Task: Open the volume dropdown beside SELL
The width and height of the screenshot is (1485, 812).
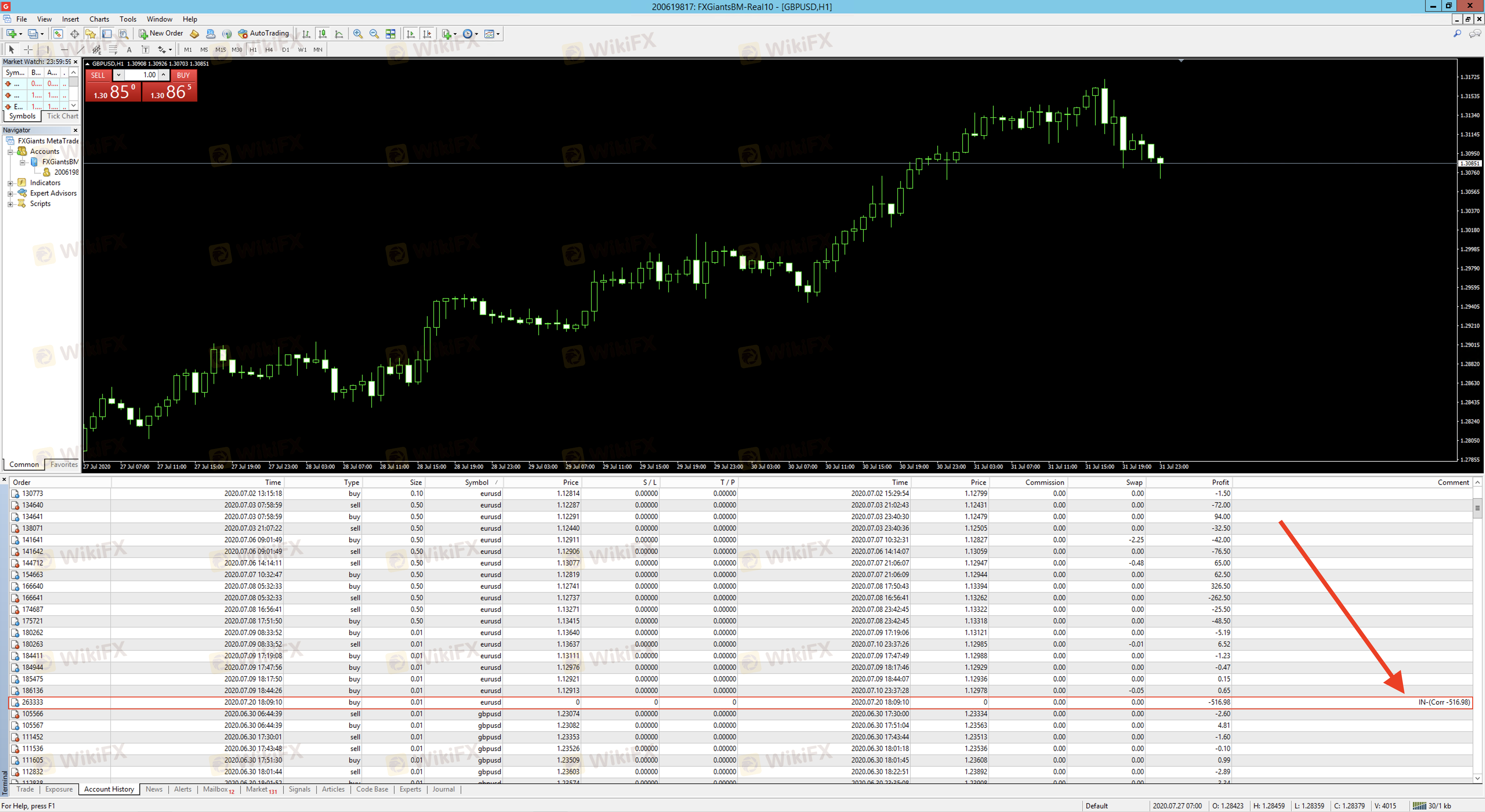Action: point(118,75)
